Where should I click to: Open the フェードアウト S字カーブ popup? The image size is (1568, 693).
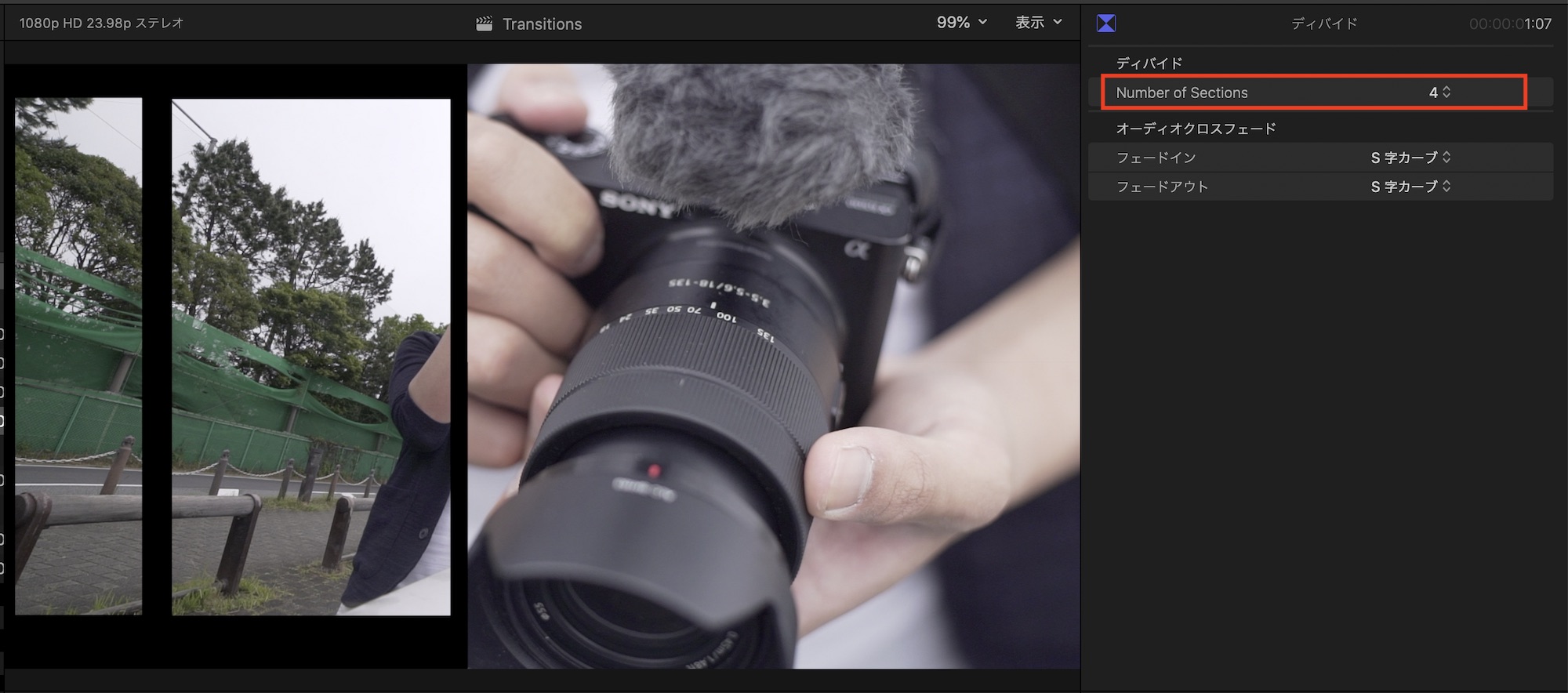click(x=1410, y=187)
